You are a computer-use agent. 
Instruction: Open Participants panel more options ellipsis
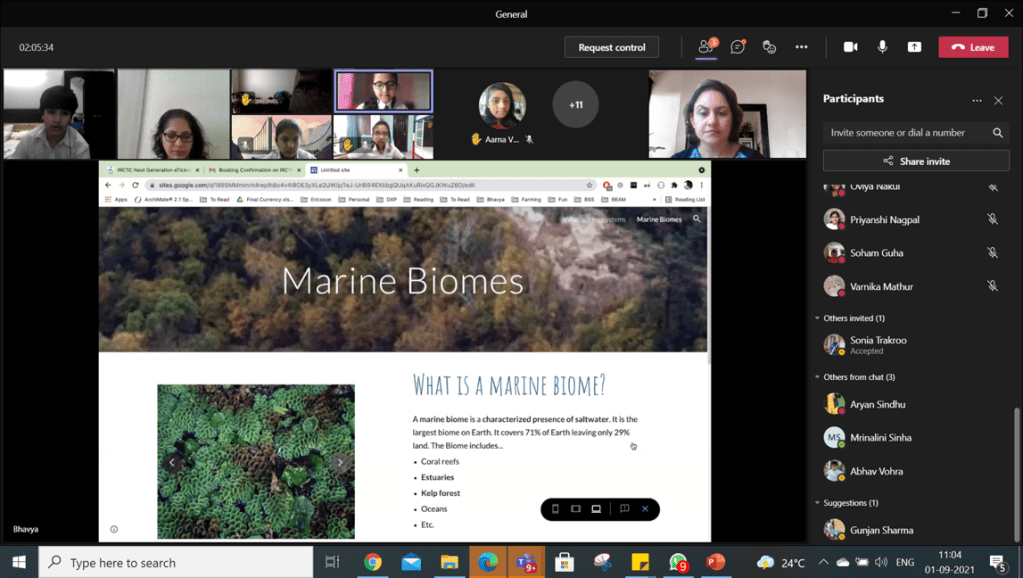click(x=977, y=100)
